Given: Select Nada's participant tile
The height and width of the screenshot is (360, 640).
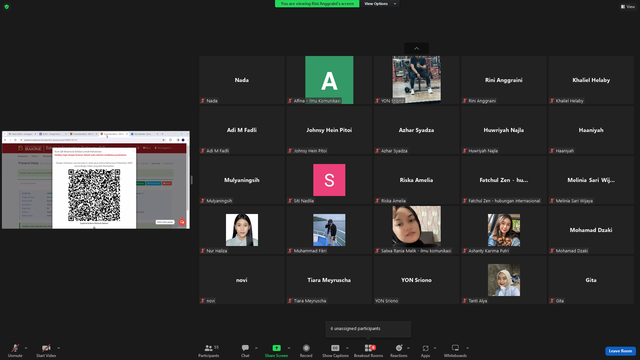Looking at the screenshot, I should pos(242,80).
